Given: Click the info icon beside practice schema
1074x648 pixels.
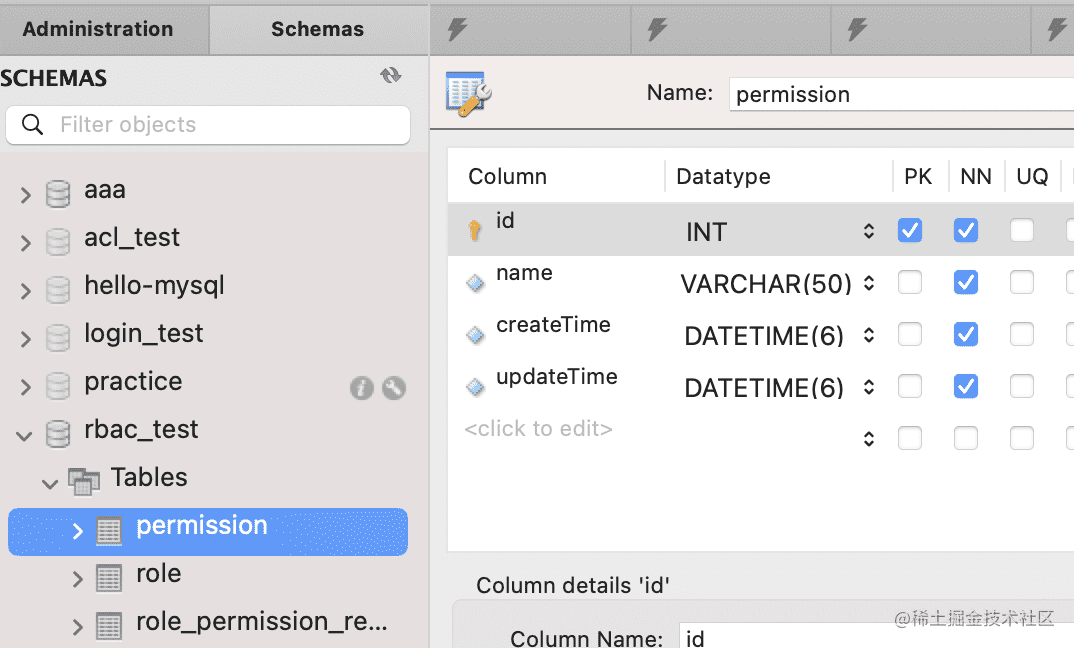Looking at the screenshot, I should point(361,388).
